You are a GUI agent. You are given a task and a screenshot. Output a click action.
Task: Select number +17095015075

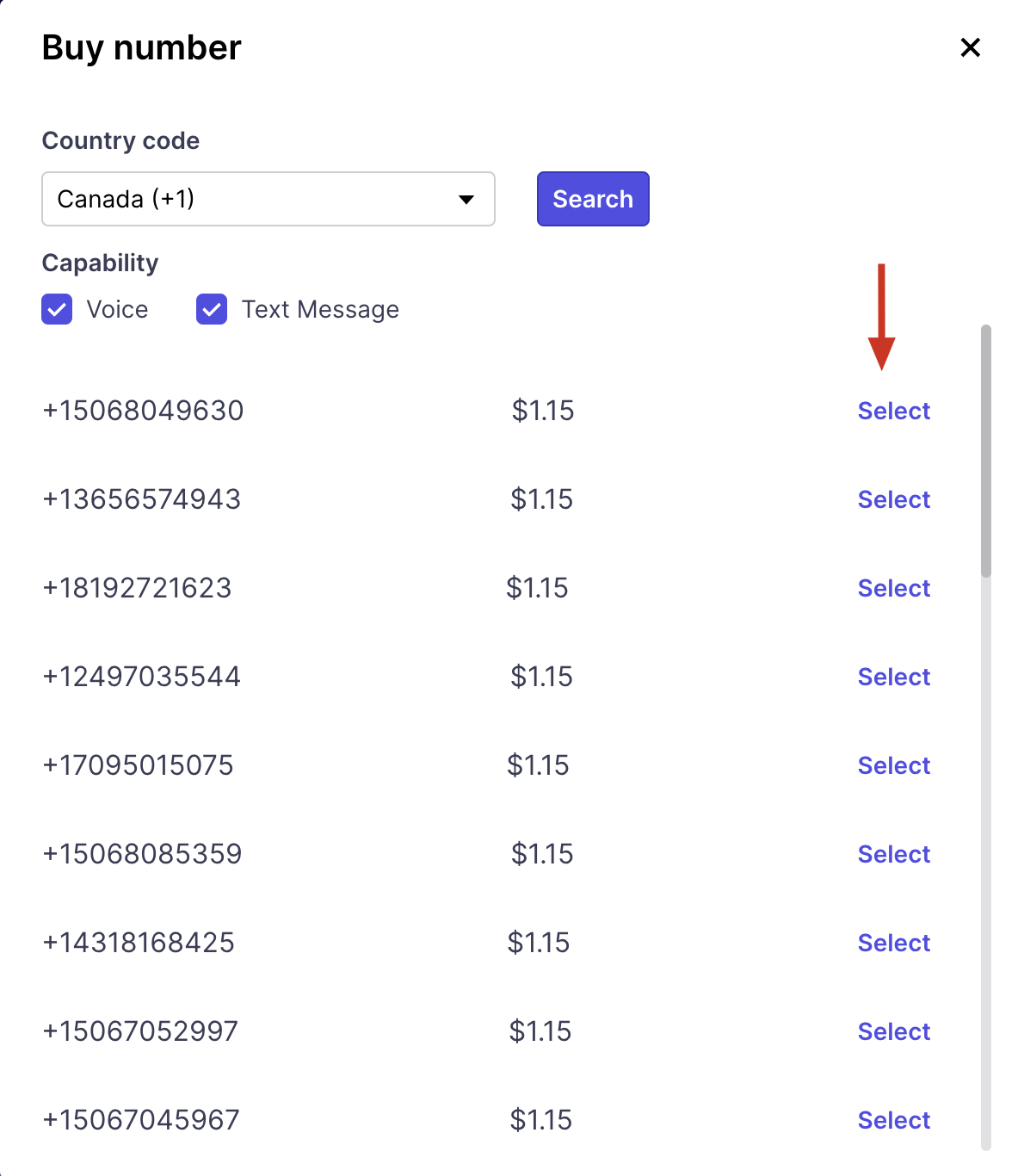pos(893,765)
